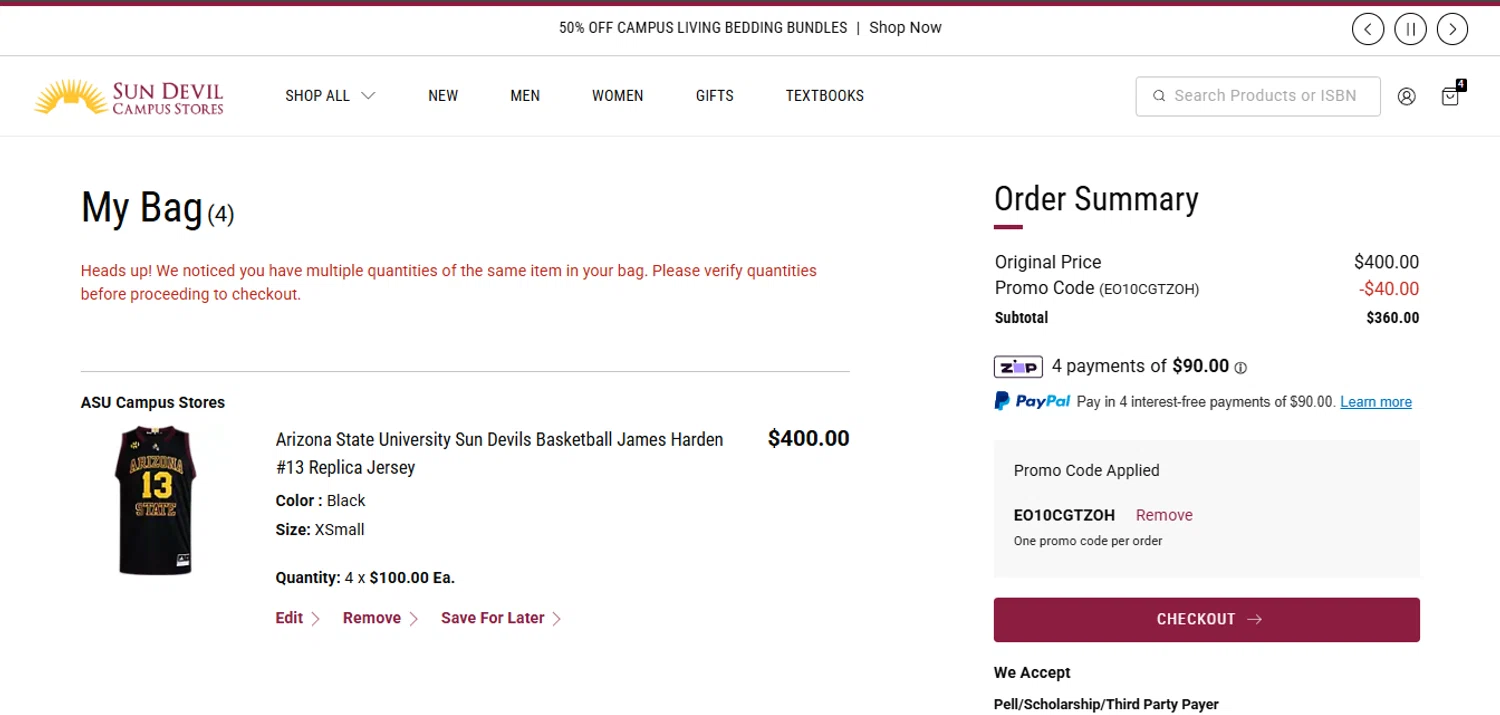Pause the promo banner carousel
1500x715 pixels.
[1410, 28]
